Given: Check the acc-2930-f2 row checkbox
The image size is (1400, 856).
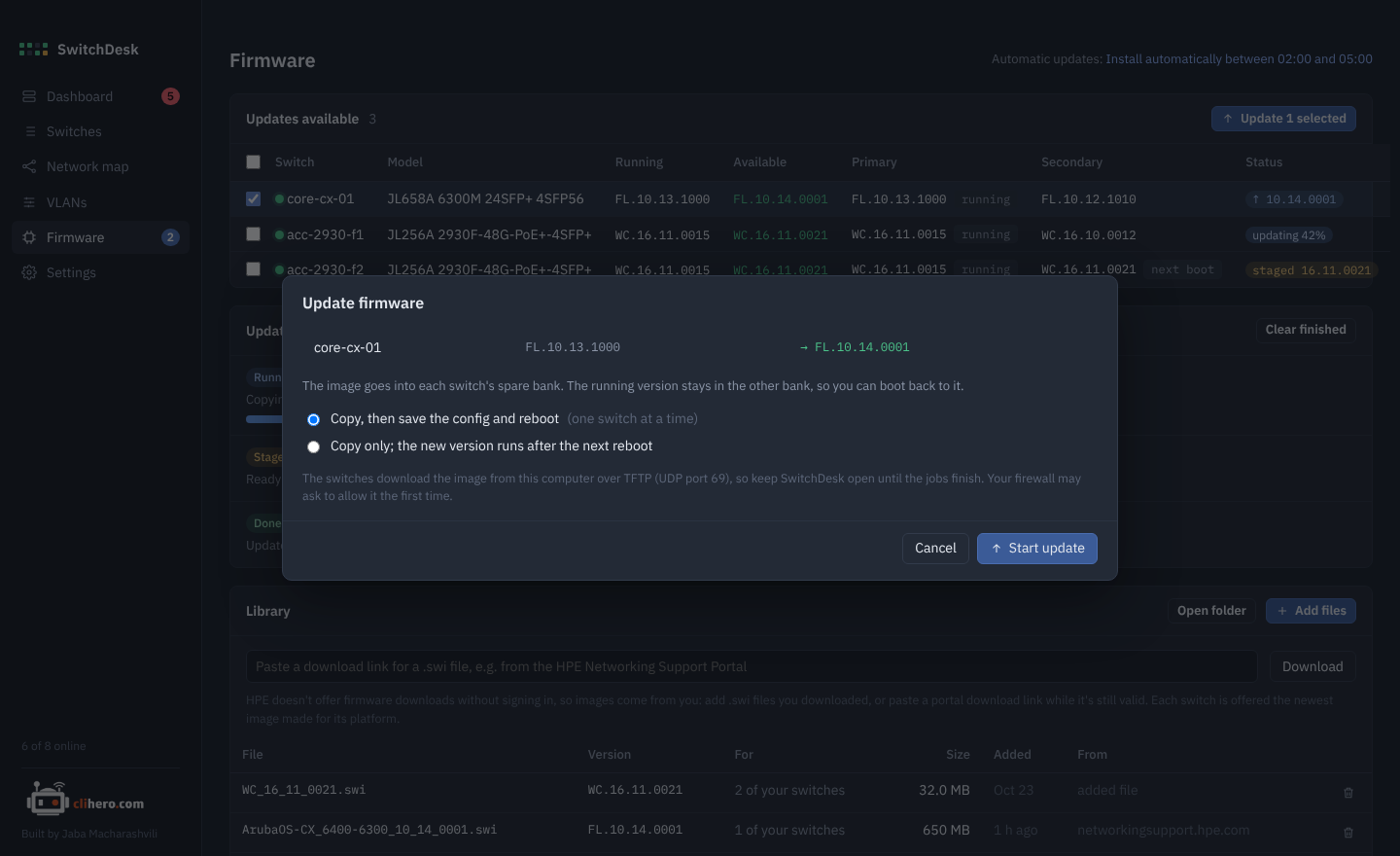Looking at the screenshot, I should tap(254, 268).
